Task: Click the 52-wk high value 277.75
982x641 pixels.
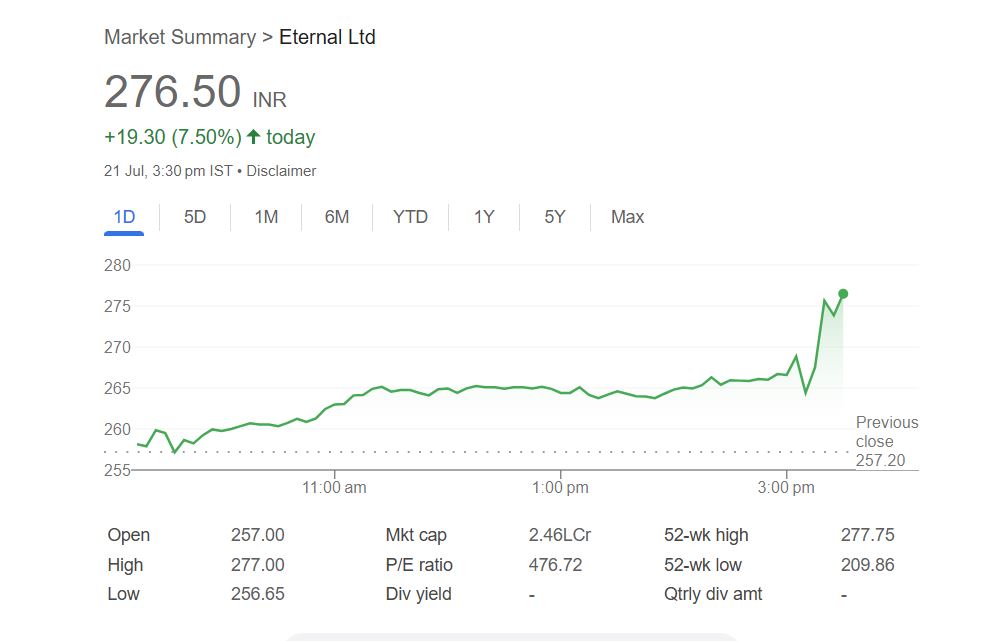Action: pos(867,535)
